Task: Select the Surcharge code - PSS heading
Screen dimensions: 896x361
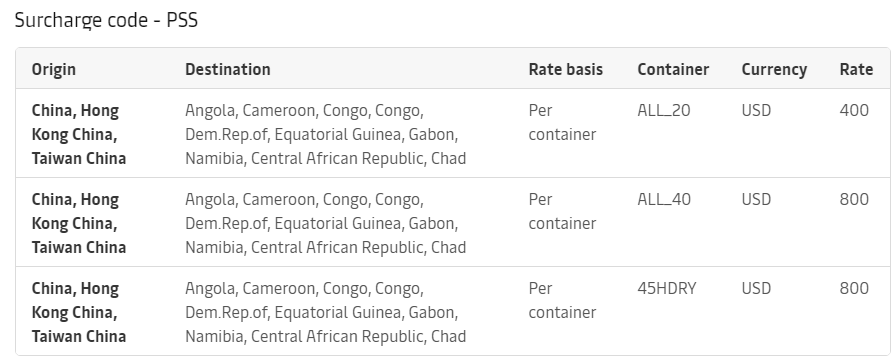Action: click(x=106, y=20)
